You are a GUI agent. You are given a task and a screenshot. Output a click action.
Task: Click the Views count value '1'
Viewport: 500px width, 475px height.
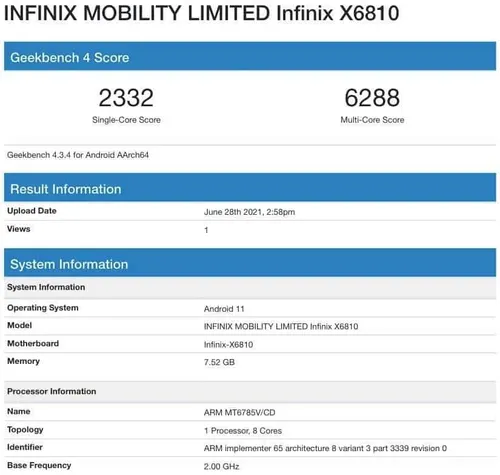pyautogui.click(x=206, y=230)
